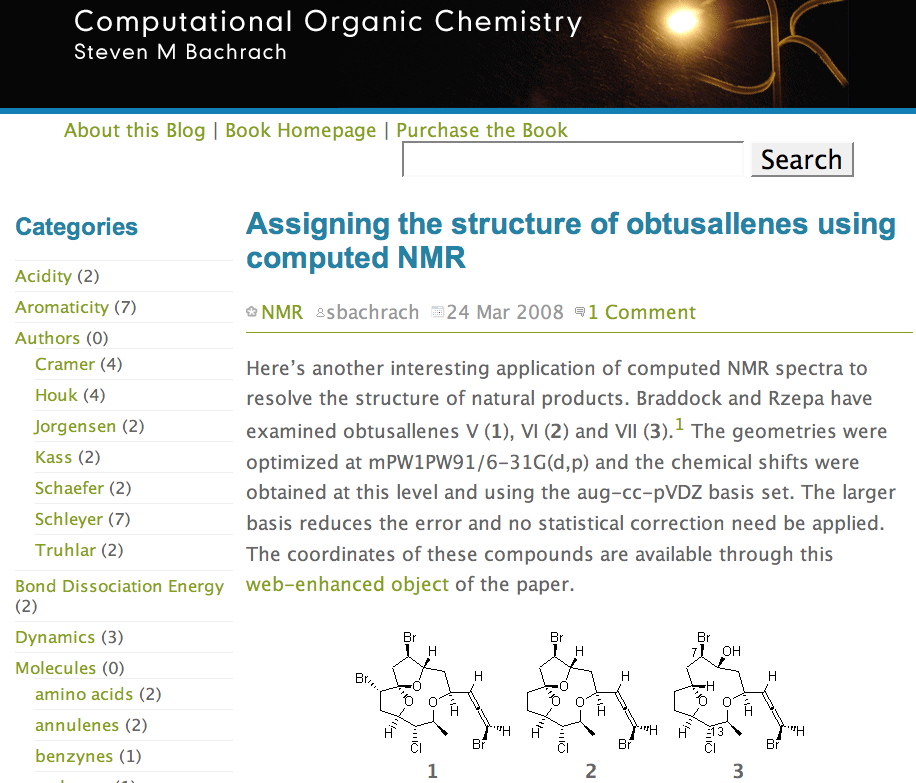Open the Schleyer author category

(68, 519)
